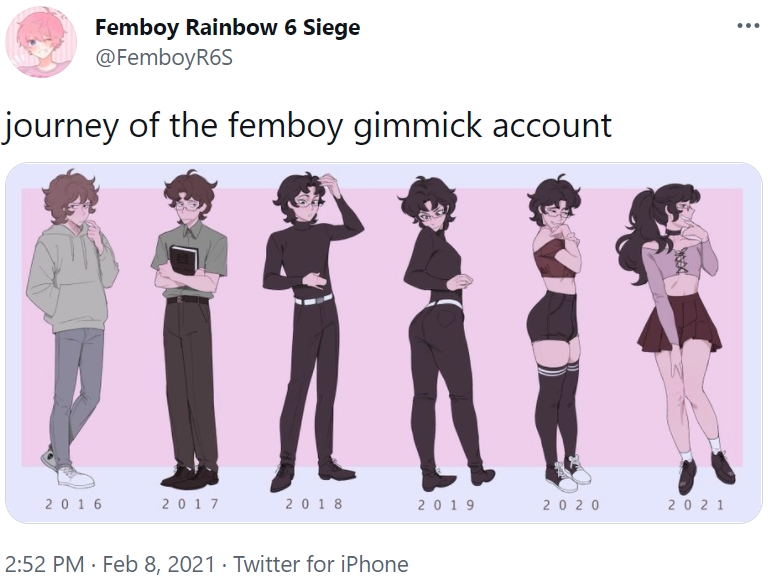Open the three-dot more options menu
The image size is (768, 583).
coord(748,25)
